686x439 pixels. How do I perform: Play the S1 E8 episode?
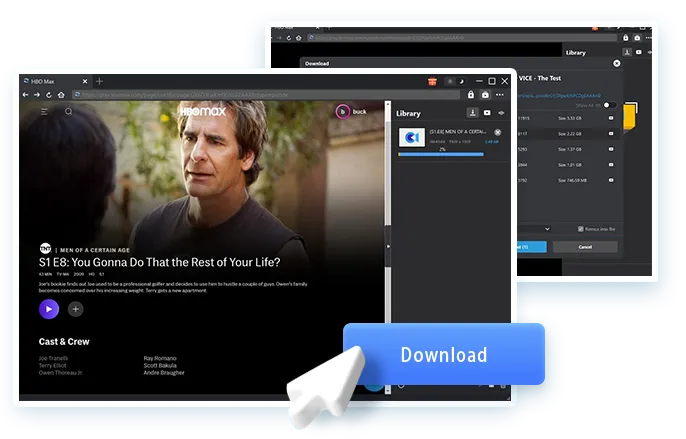point(49,309)
